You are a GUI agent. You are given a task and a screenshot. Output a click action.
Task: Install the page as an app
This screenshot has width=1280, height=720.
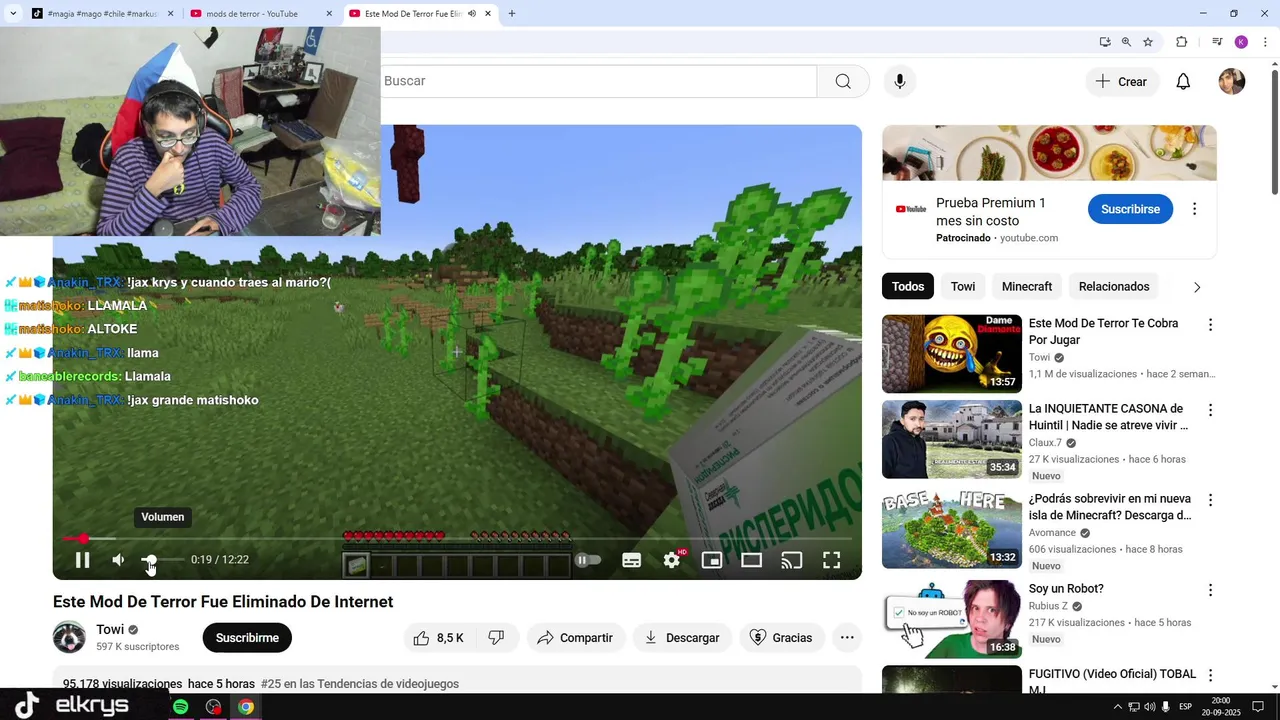pos(1105,42)
